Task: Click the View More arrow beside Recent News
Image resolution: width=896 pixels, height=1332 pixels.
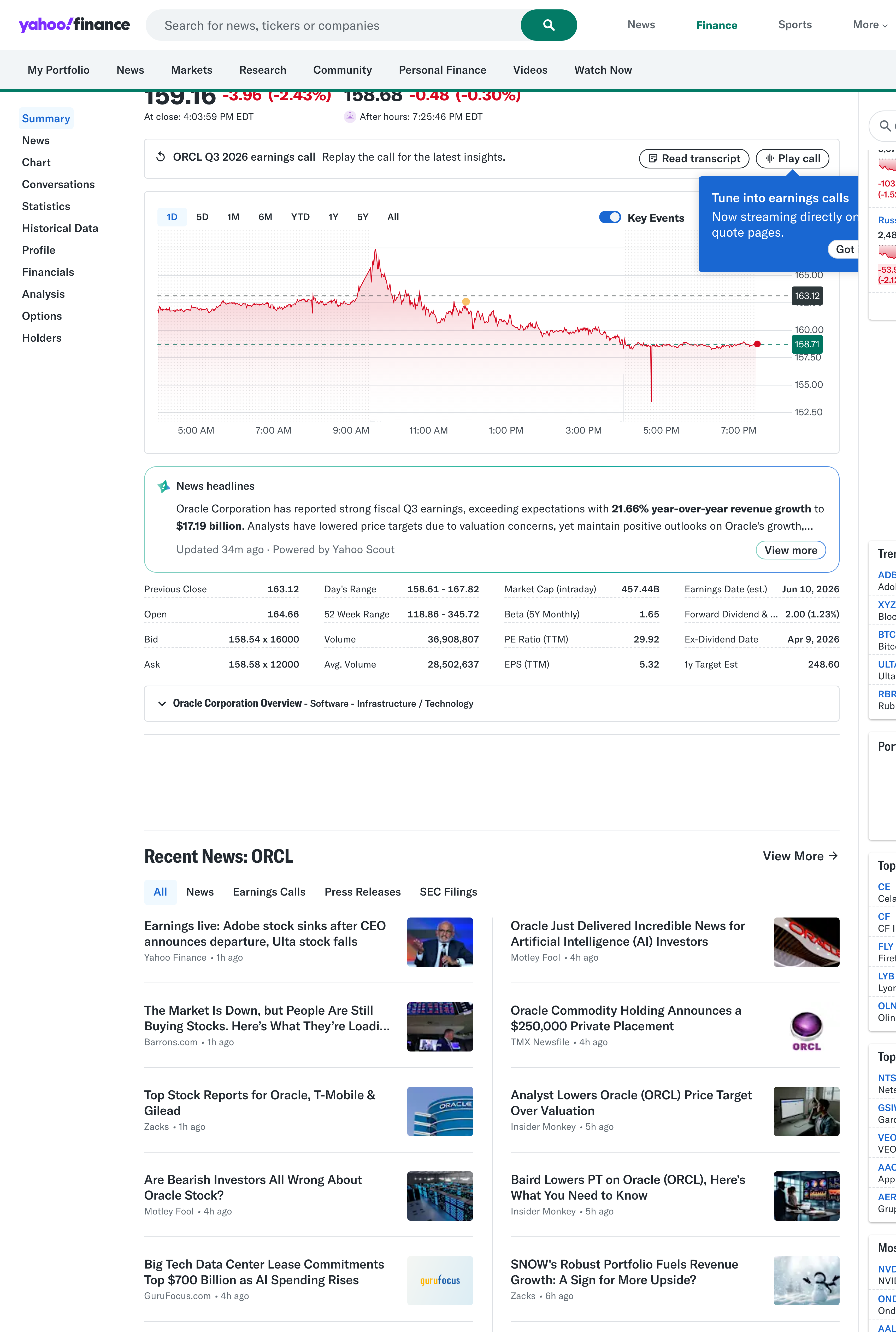Action: point(834,856)
